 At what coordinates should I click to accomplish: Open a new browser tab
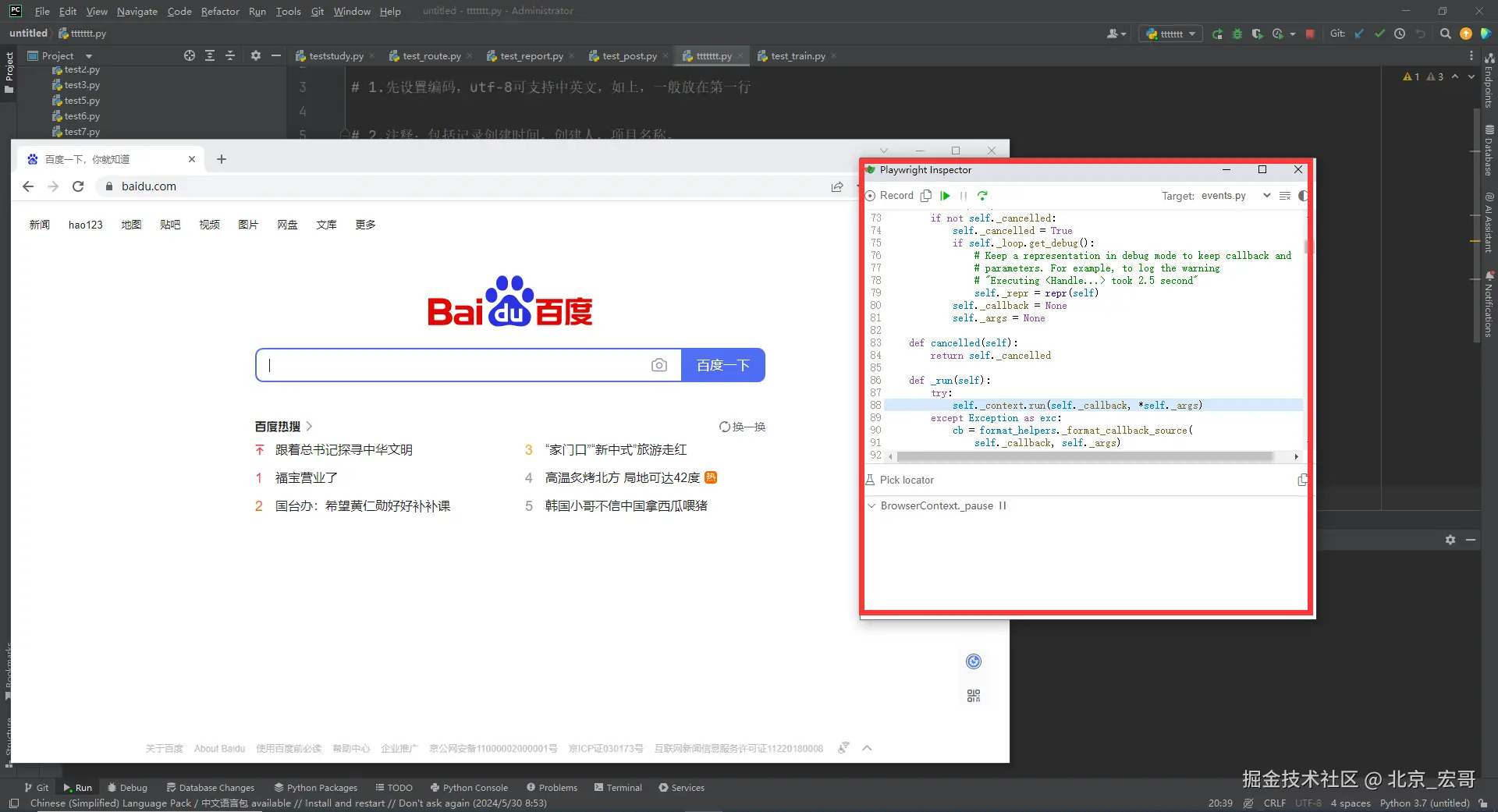pos(222,159)
